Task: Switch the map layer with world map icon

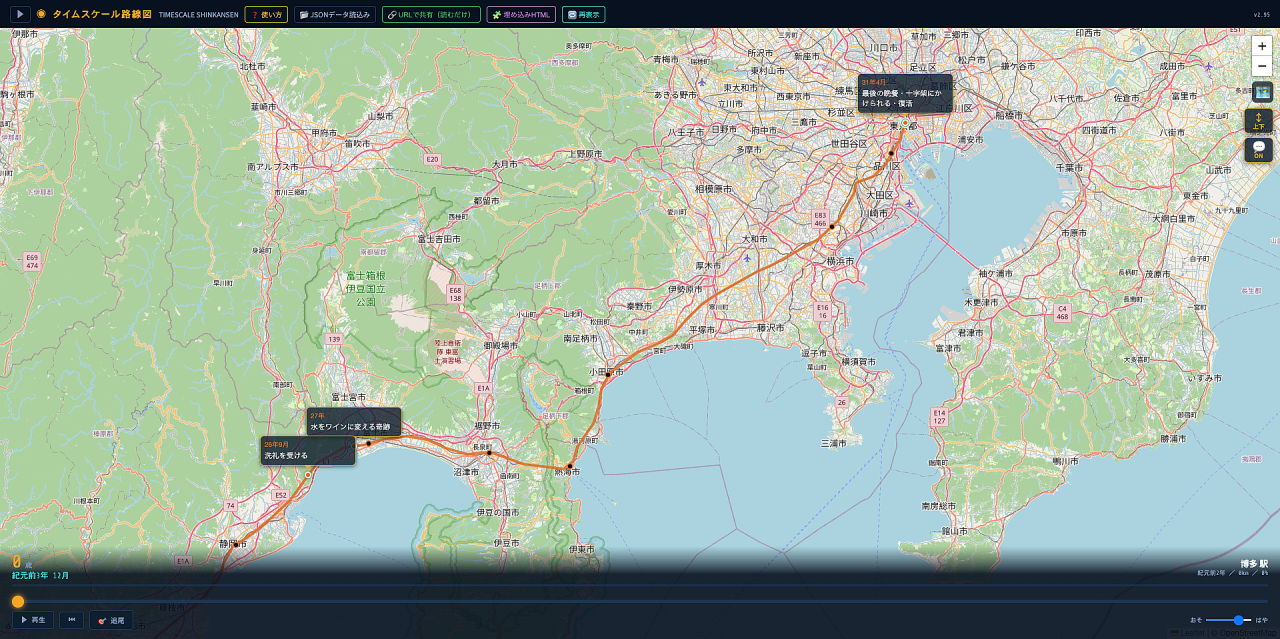Action: coord(1262,92)
